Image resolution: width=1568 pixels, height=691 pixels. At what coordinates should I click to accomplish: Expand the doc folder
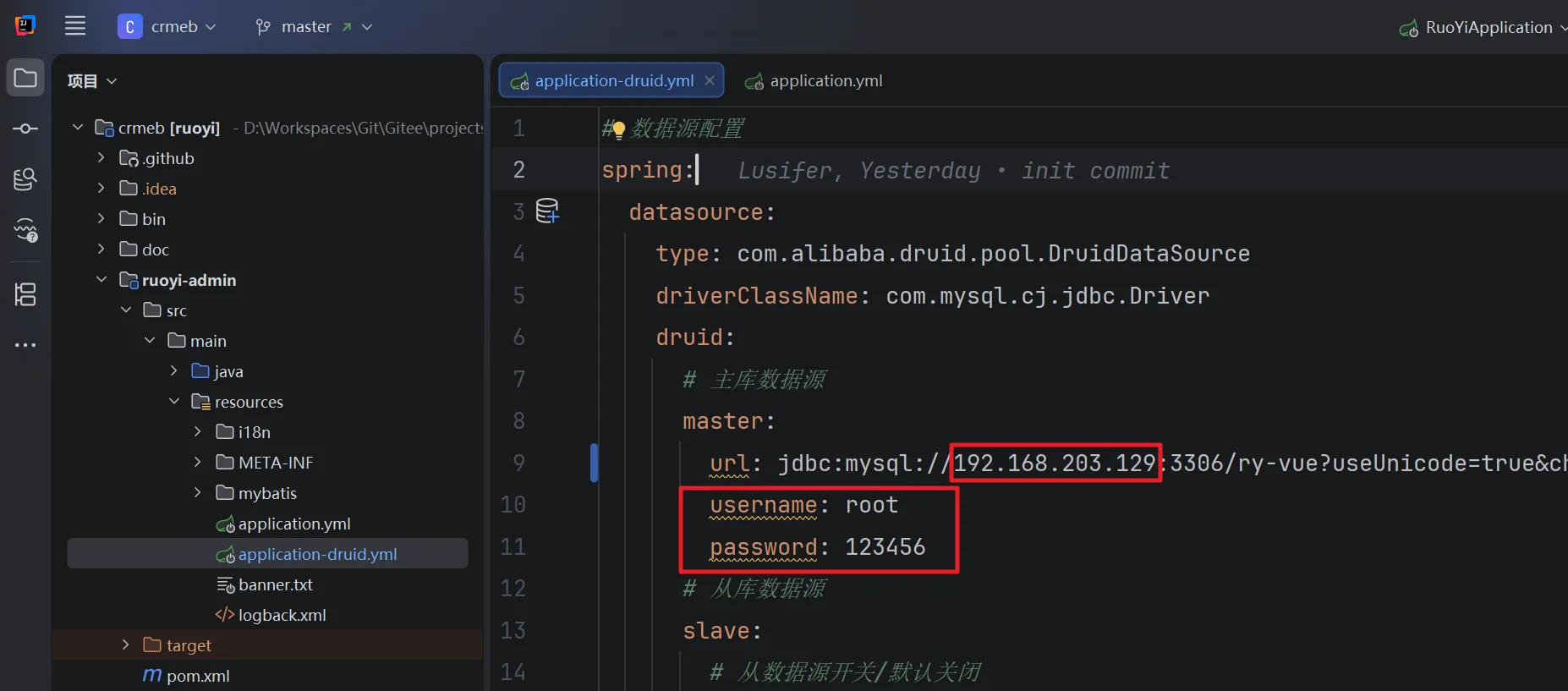101,249
